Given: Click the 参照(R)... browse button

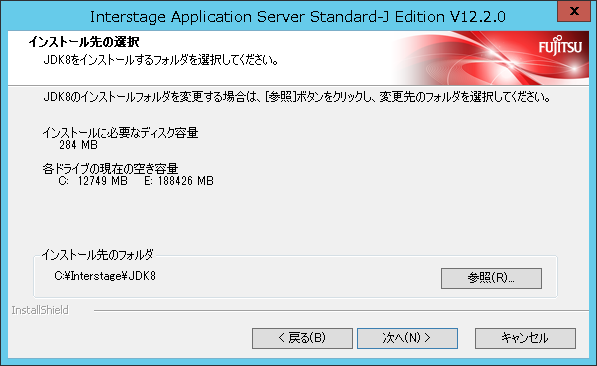Looking at the screenshot, I should tap(491, 278).
